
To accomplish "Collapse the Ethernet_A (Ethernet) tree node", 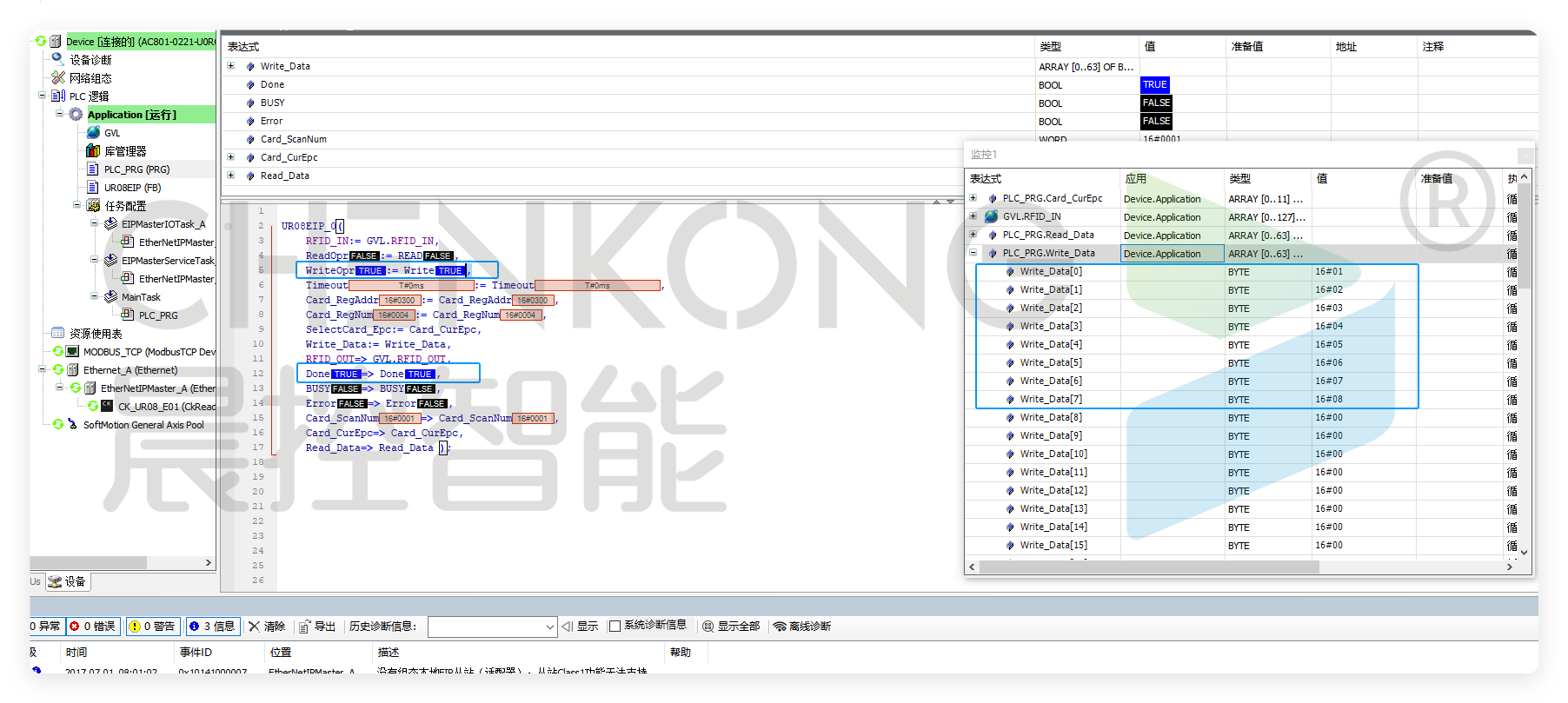I will (x=42, y=369).
